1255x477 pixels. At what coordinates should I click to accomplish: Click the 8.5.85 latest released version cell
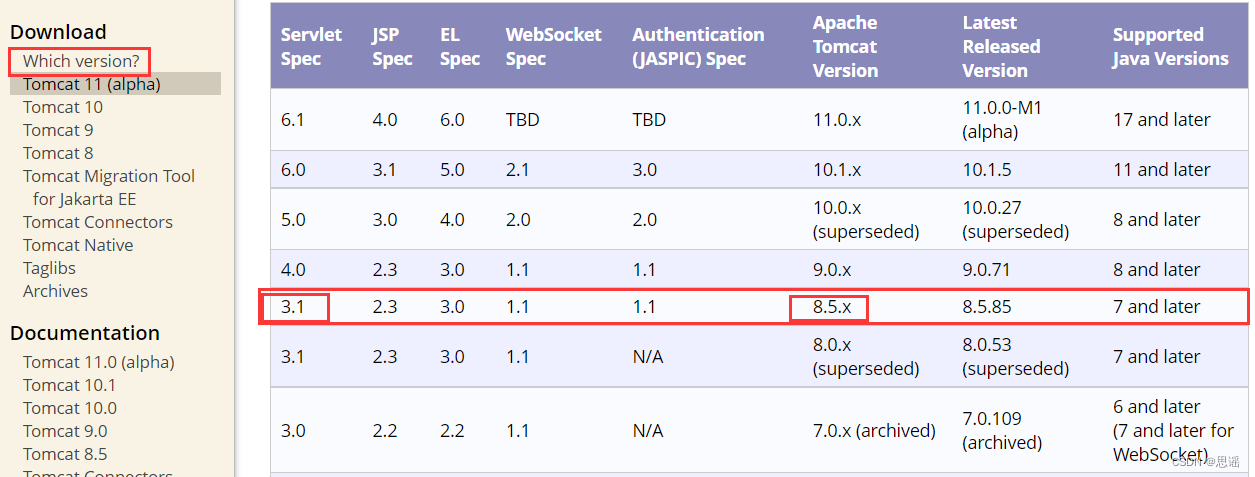987,307
